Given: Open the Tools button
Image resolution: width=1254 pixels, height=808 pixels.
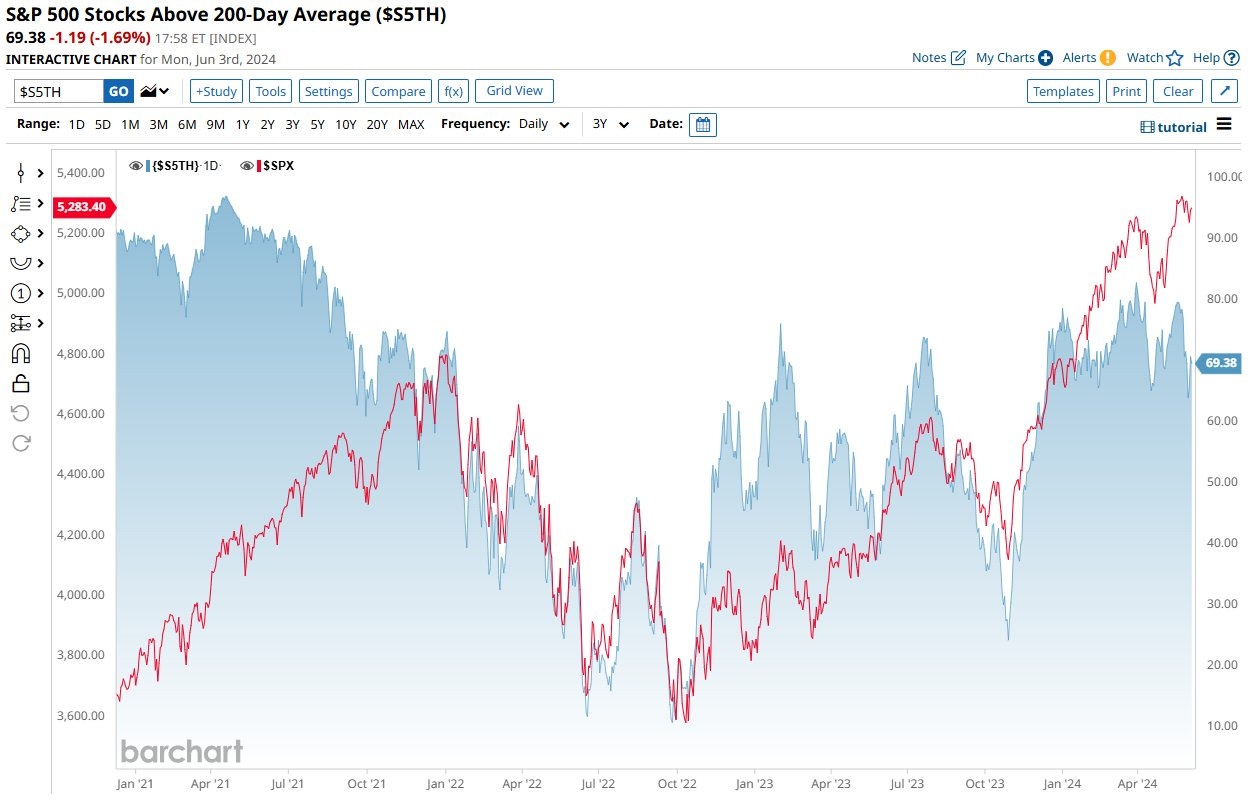Looking at the screenshot, I should coord(271,91).
